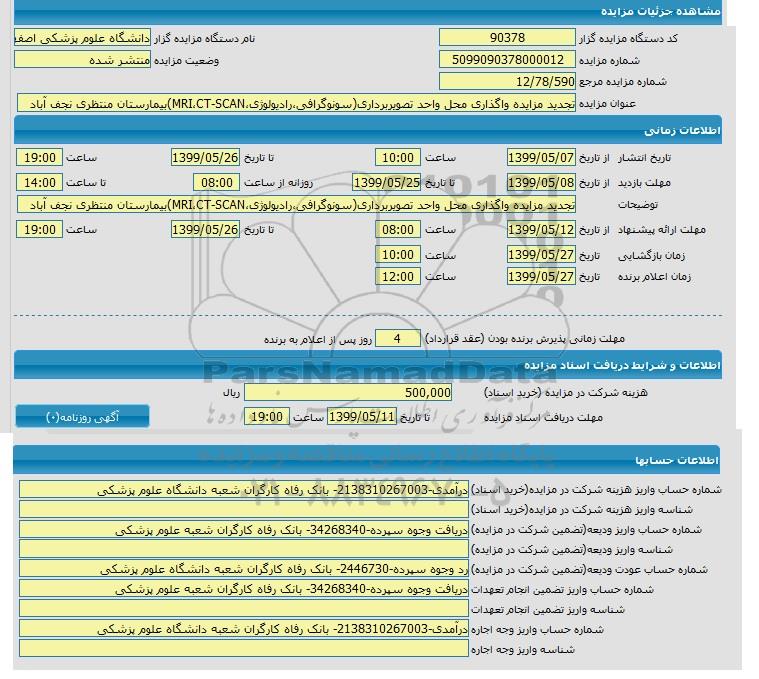Click the آگهی روزنامه(۰) button
The image size is (759, 679).
(82, 417)
